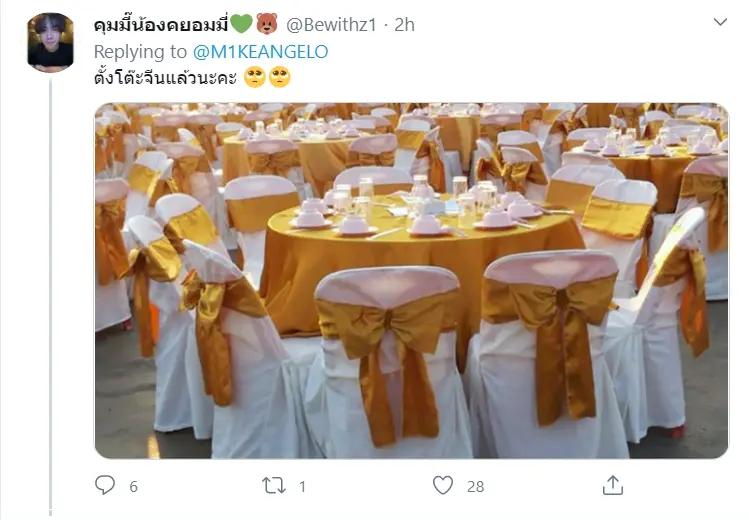Click the second eye-roll emoji in the tweet

tap(280, 77)
